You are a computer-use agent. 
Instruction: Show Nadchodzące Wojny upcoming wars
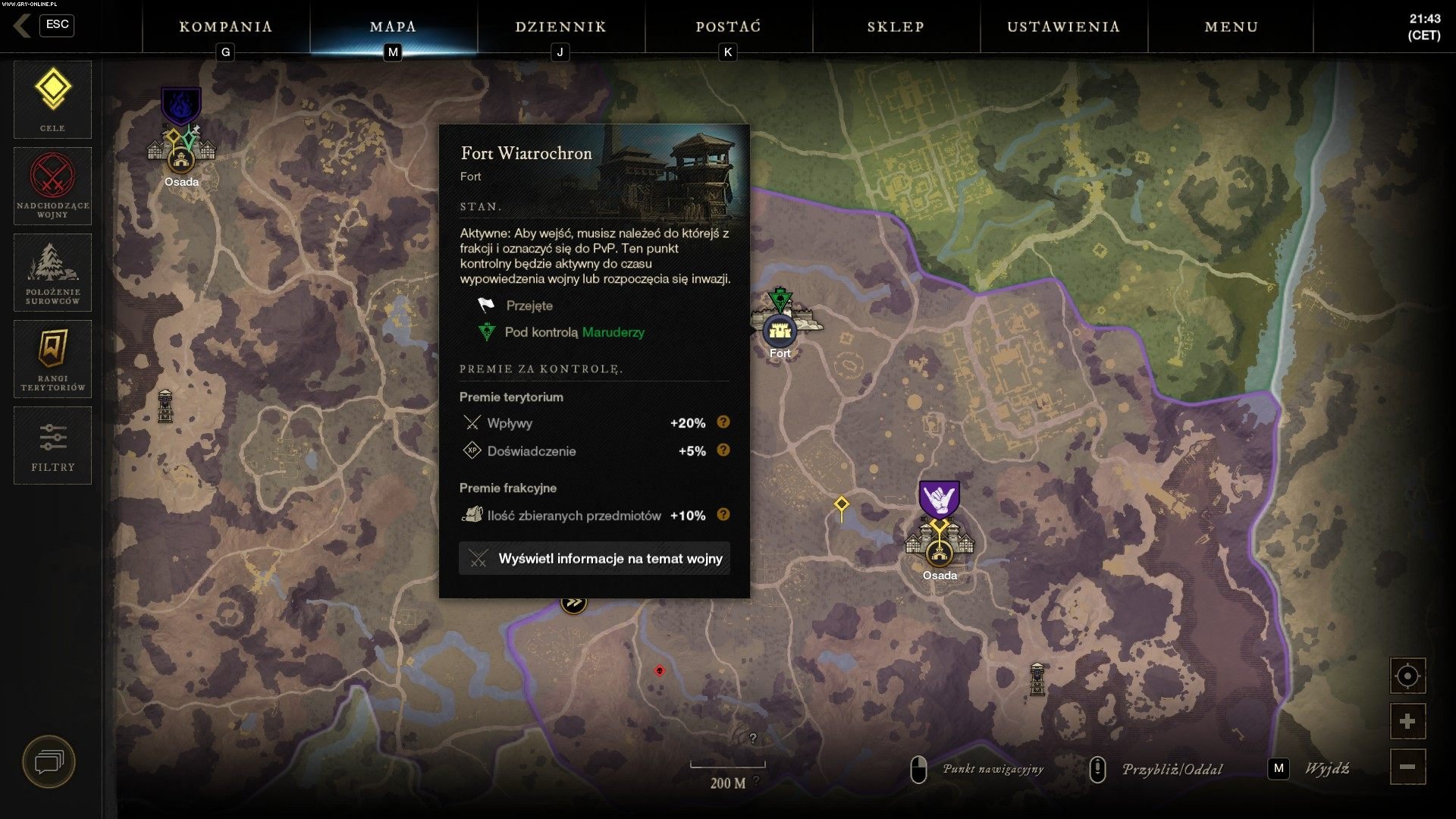[x=52, y=186]
